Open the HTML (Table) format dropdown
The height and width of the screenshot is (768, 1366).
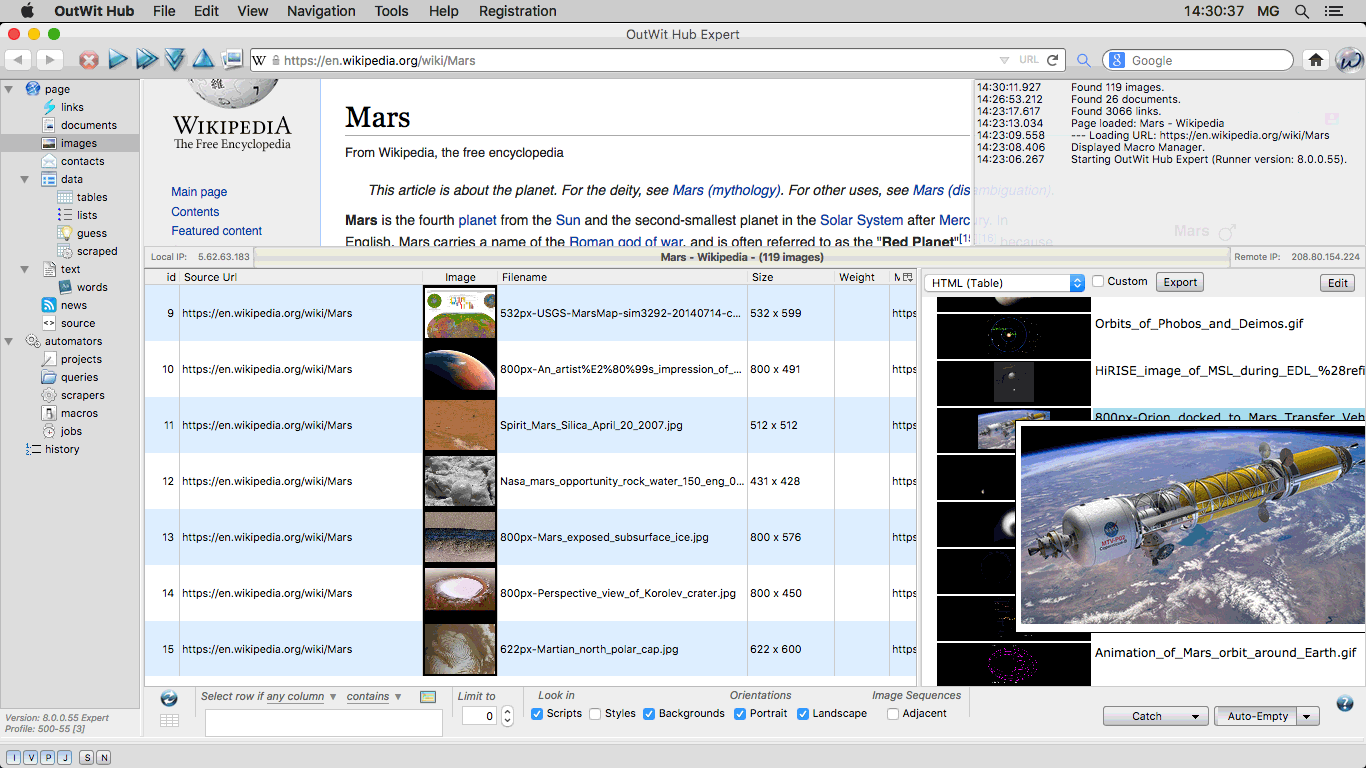click(1004, 283)
